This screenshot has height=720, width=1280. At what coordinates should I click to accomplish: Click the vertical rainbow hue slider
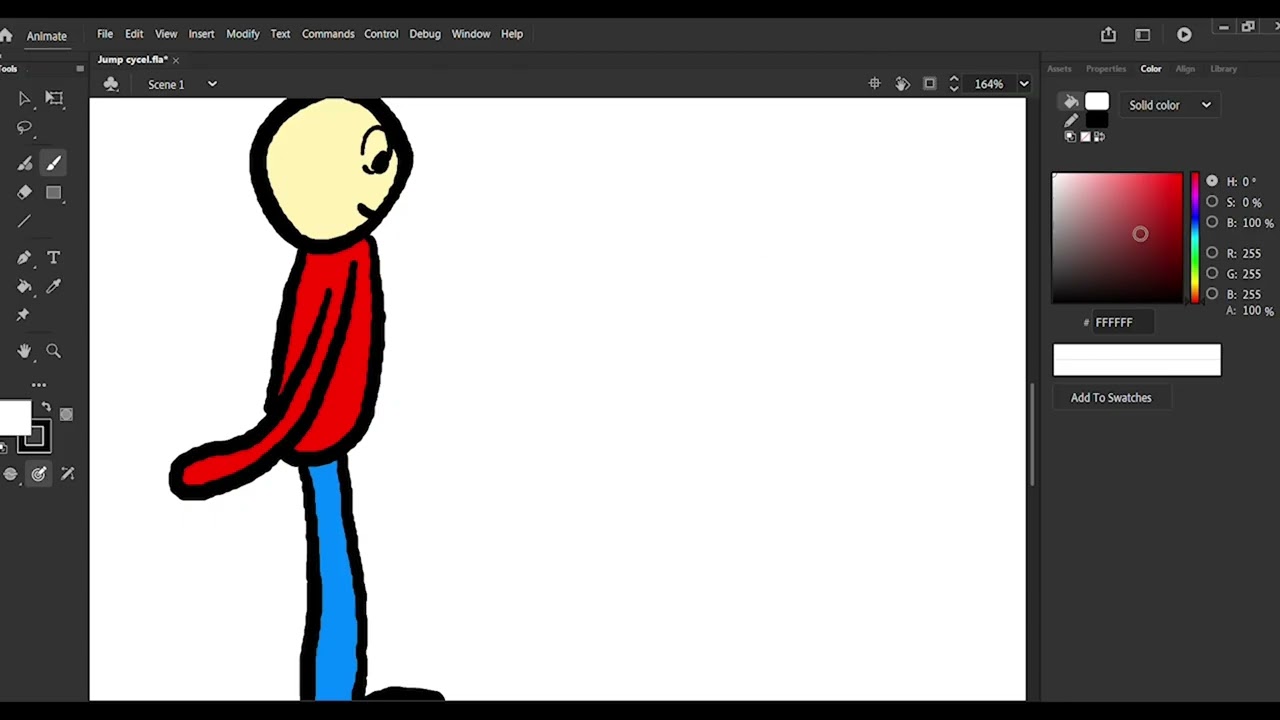(1194, 238)
